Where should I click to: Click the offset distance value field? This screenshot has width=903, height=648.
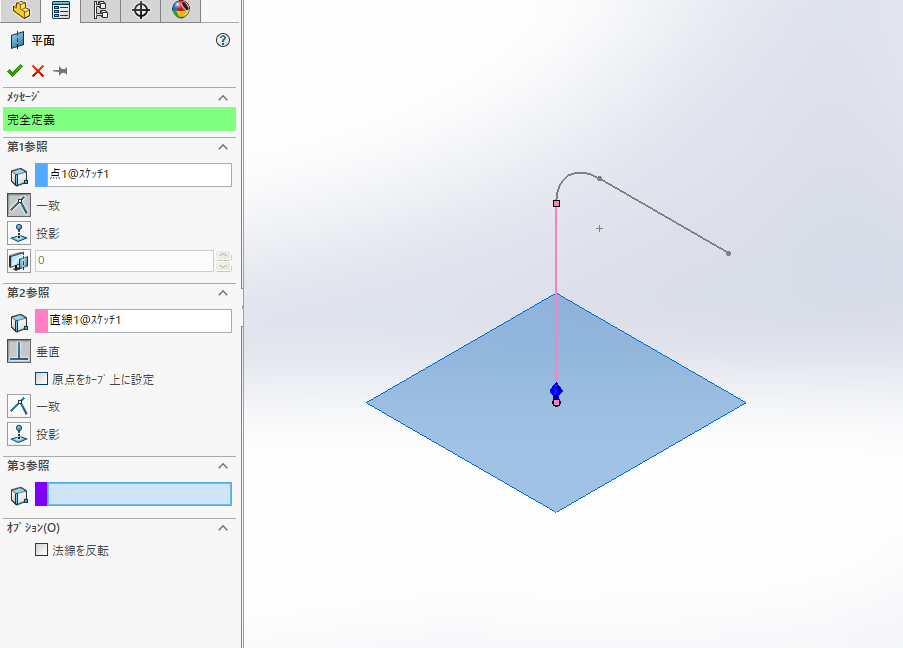[124, 261]
